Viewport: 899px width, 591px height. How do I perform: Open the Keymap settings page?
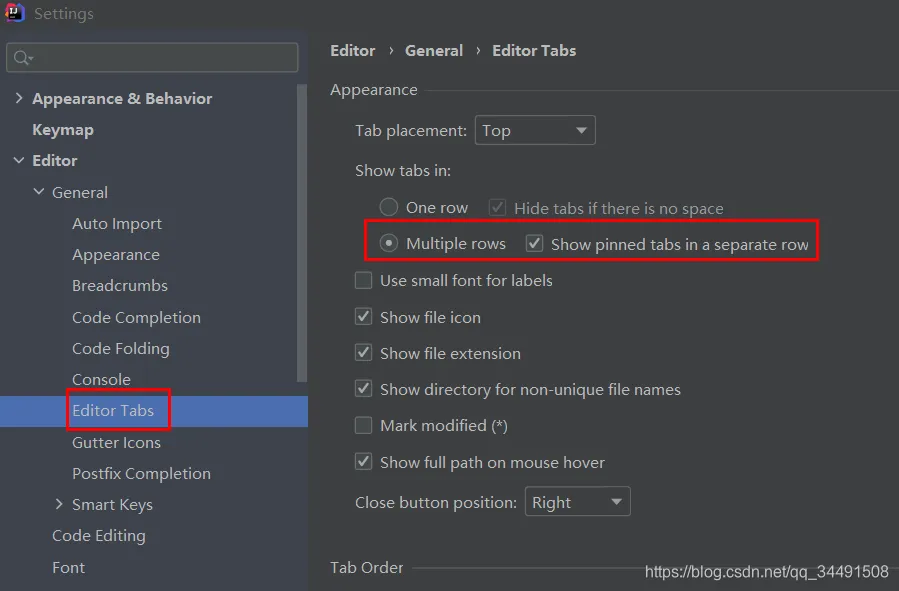[x=63, y=130]
